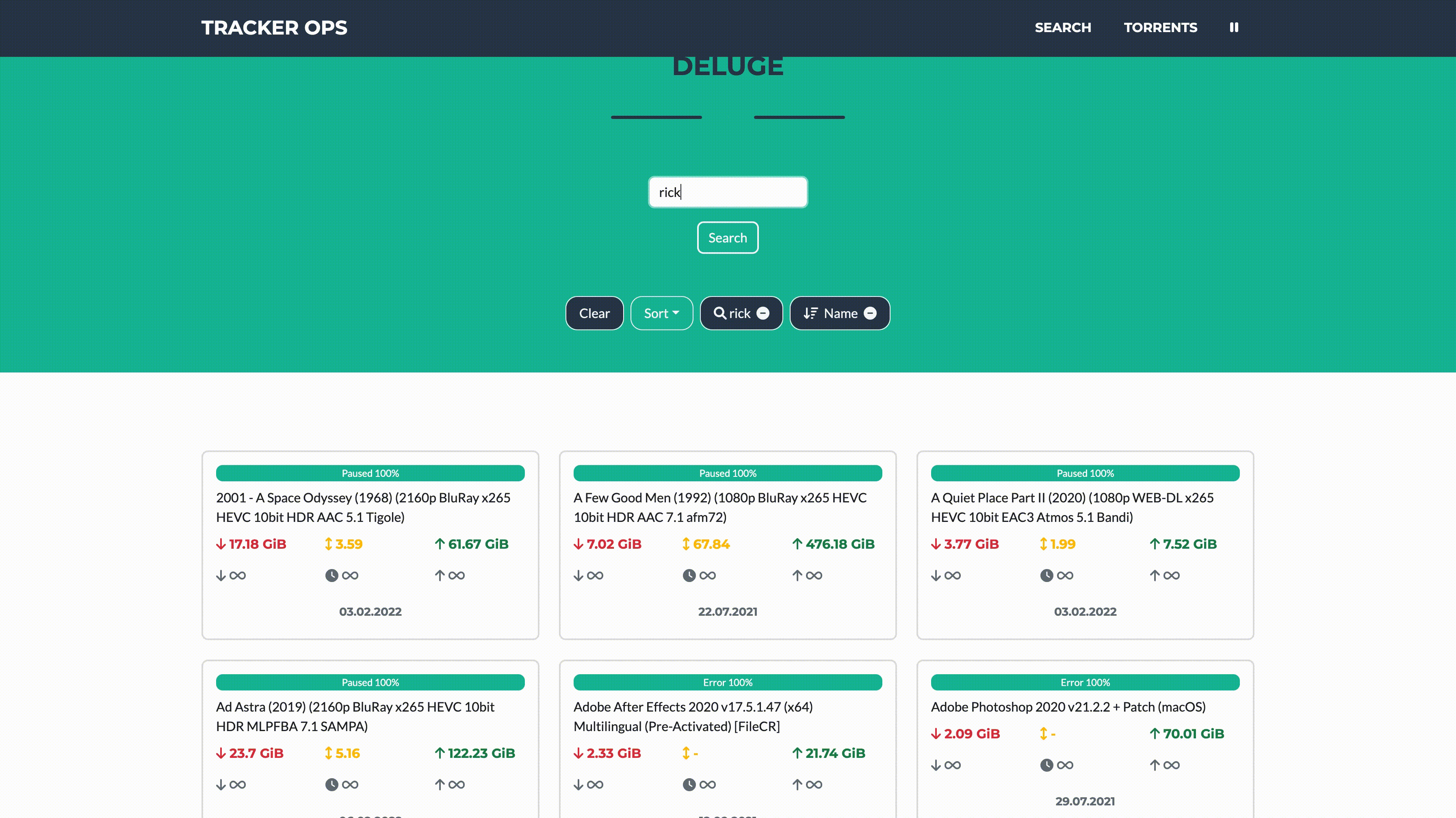This screenshot has height=818, width=1456.
Task: Go to the SEARCH nav item
Action: [x=1063, y=27]
